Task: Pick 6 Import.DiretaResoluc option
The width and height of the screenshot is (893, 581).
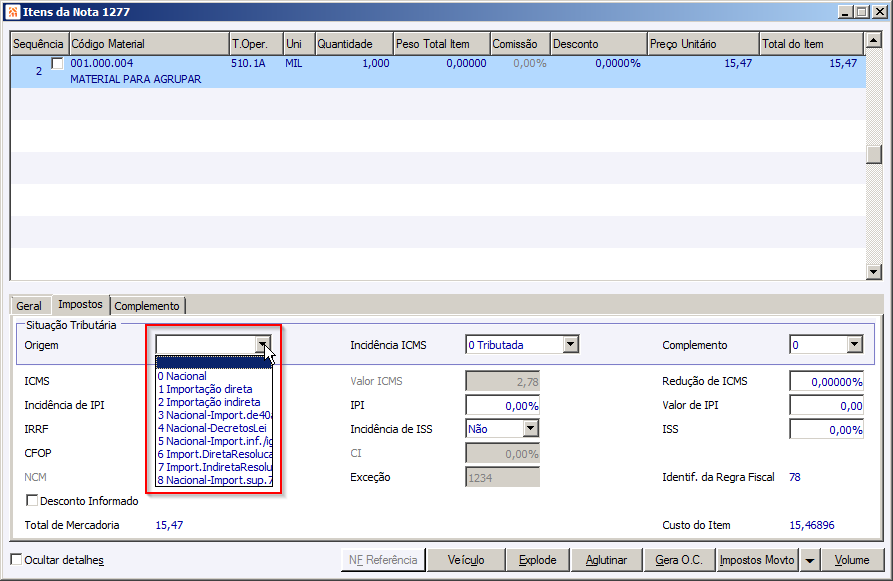Action: 214,455
